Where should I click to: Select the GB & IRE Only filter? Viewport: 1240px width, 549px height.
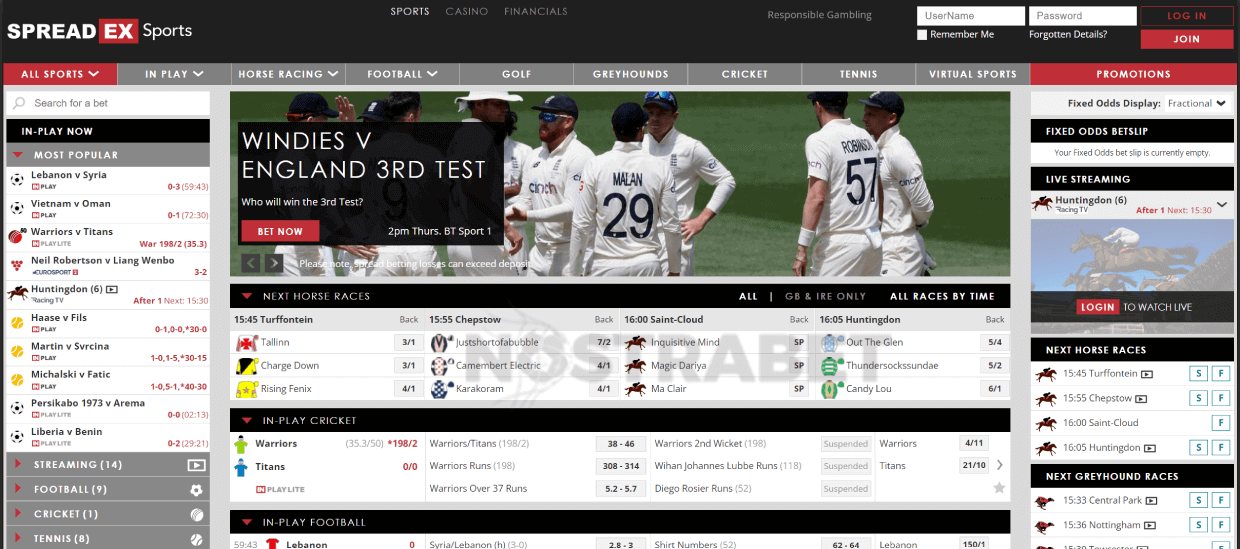point(825,297)
